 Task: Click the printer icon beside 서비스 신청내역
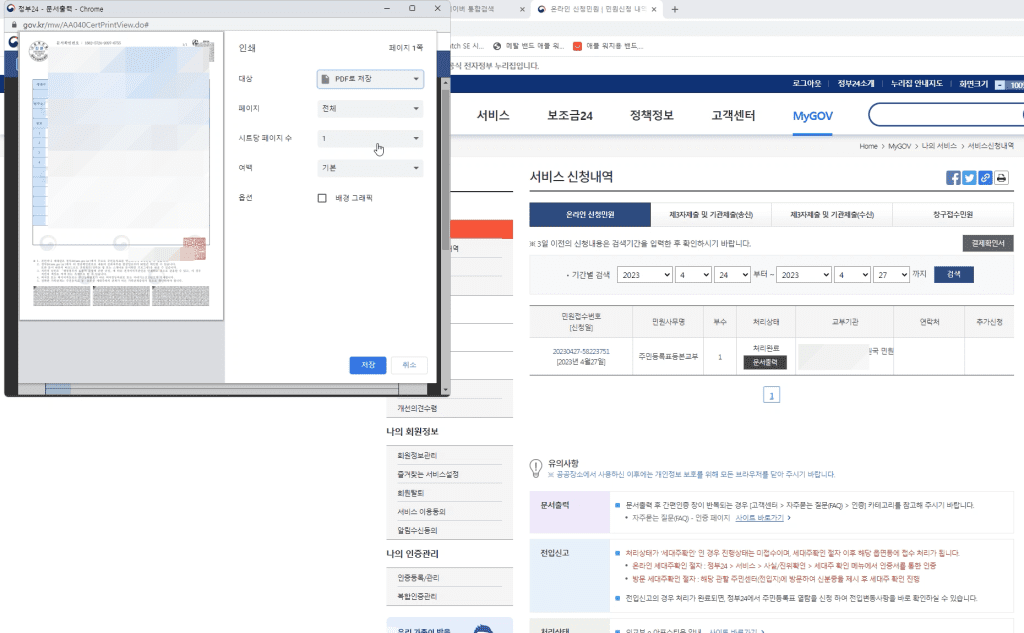[x=1001, y=178]
